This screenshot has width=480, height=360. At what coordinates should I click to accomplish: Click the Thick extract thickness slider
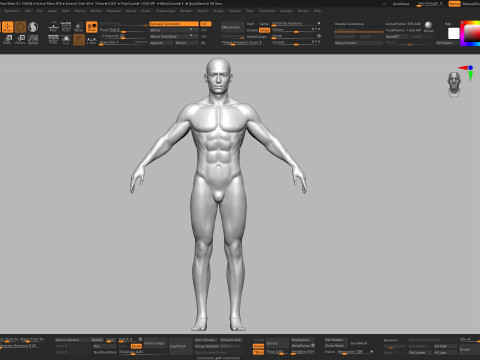(x=277, y=352)
